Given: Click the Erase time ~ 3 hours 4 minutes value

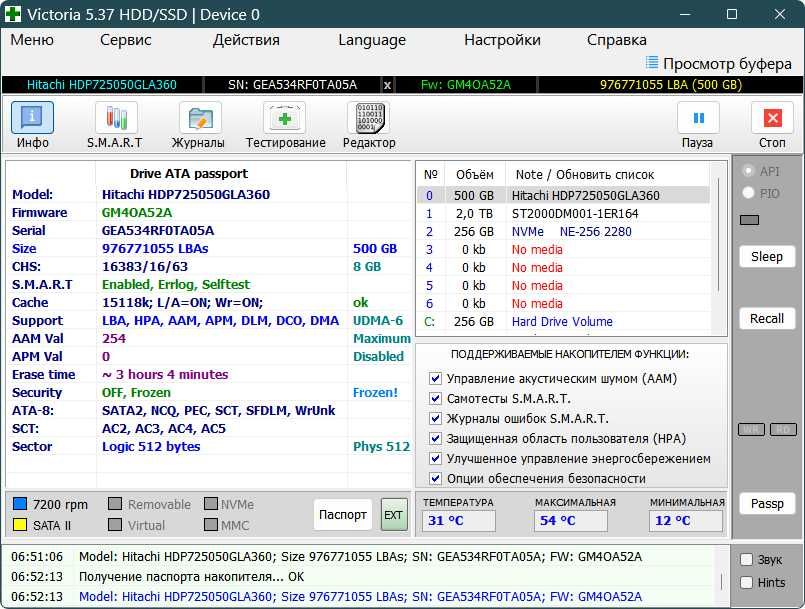Looking at the screenshot, I should coord(165,374).
